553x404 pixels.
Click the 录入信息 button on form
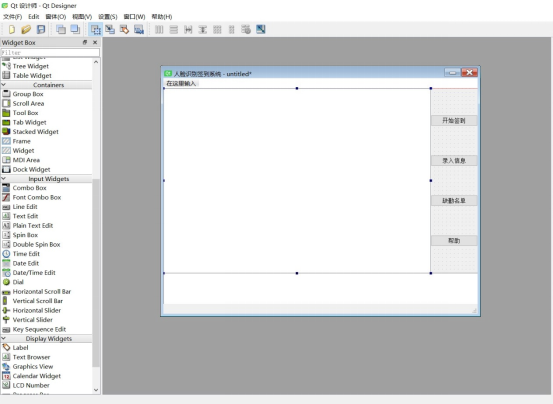click(x=454, y=161)
